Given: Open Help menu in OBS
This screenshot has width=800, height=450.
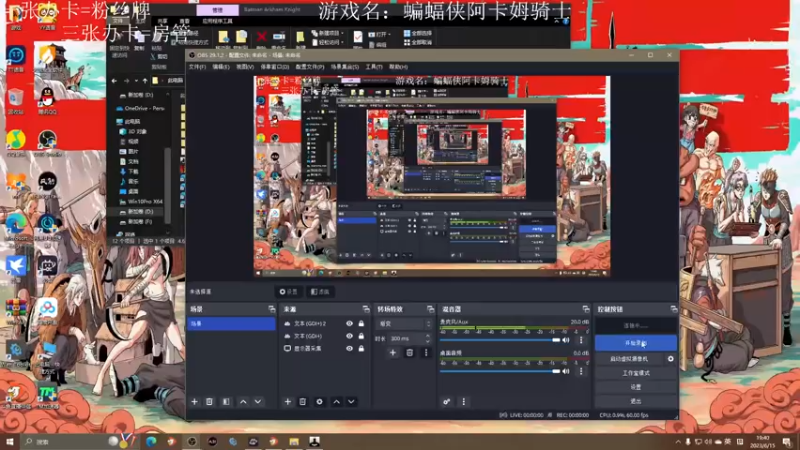Looking at the screenshot, I should coord(398,67).
